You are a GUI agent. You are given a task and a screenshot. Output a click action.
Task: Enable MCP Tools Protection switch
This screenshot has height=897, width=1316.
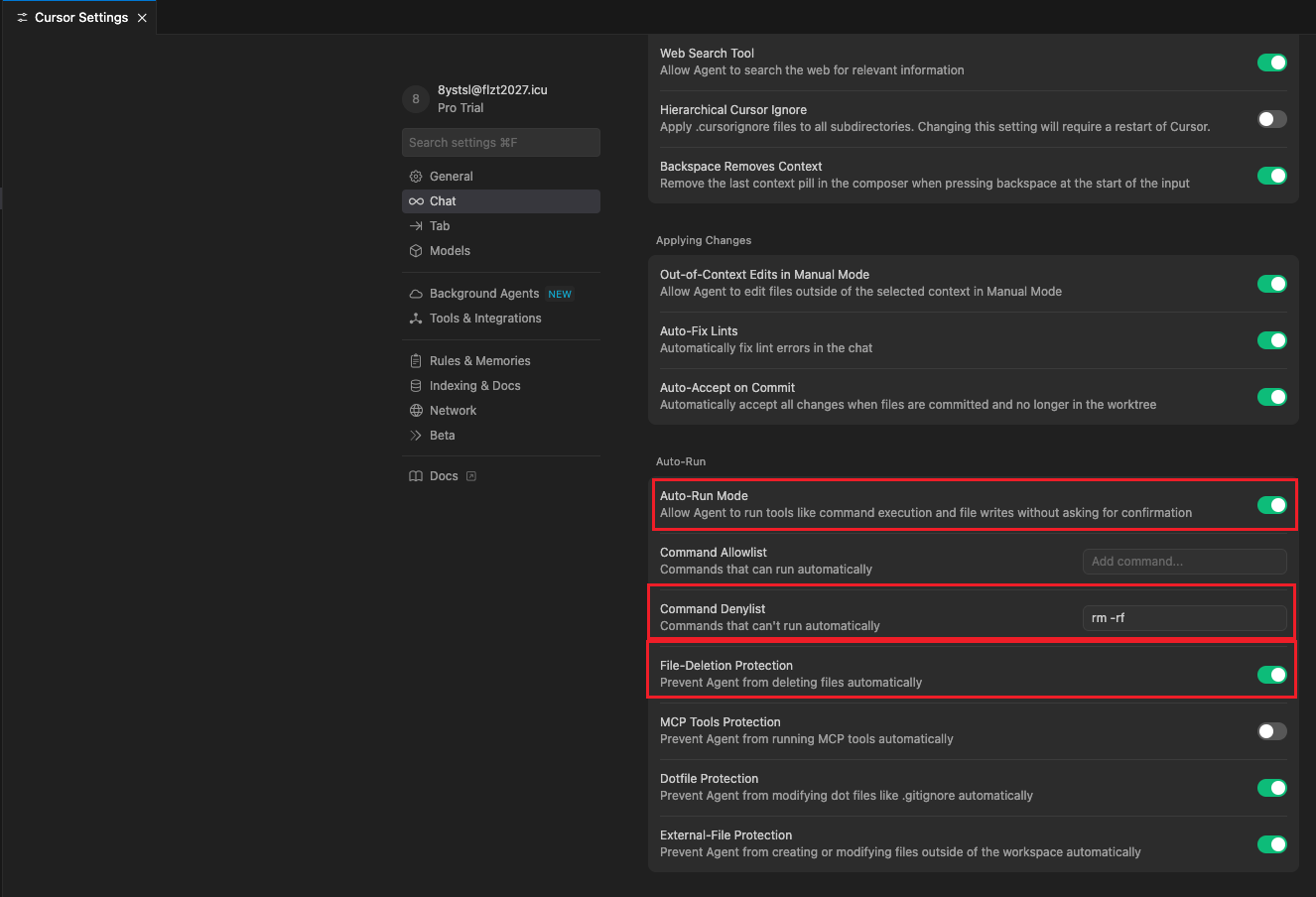[1272, 731]
